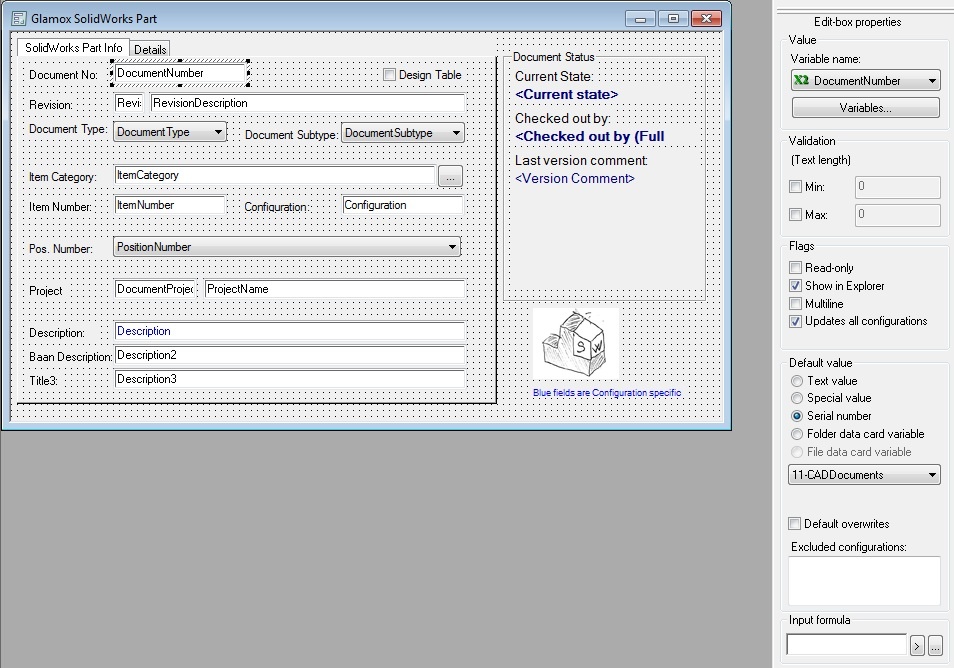Check the Default overwrites option

[794, 524]
